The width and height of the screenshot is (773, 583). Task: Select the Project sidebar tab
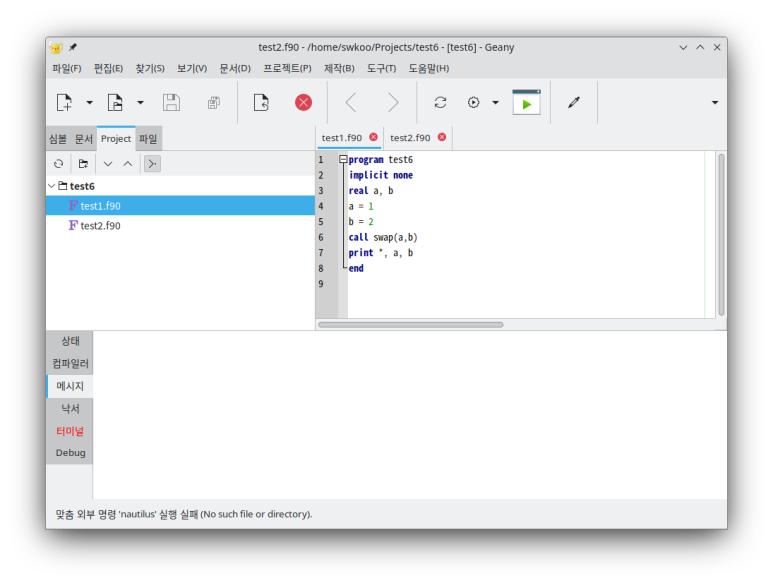[116, 139]
